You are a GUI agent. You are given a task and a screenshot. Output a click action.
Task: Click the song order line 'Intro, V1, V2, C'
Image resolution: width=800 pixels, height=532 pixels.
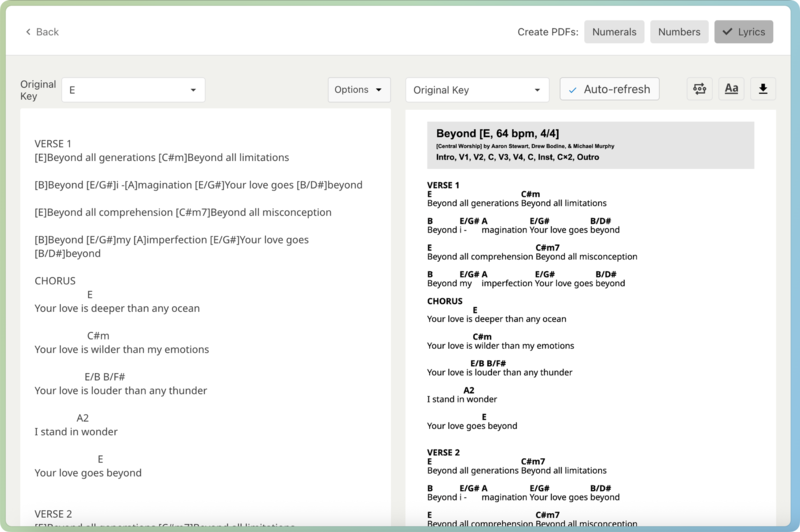tap(517, 157)
